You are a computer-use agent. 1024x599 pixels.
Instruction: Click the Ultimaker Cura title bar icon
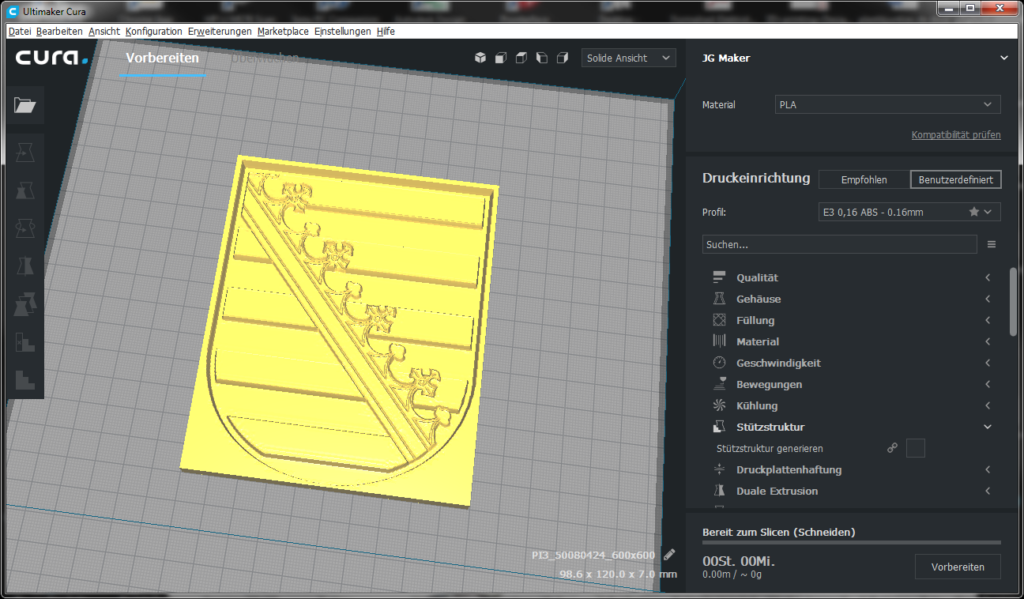12,11
